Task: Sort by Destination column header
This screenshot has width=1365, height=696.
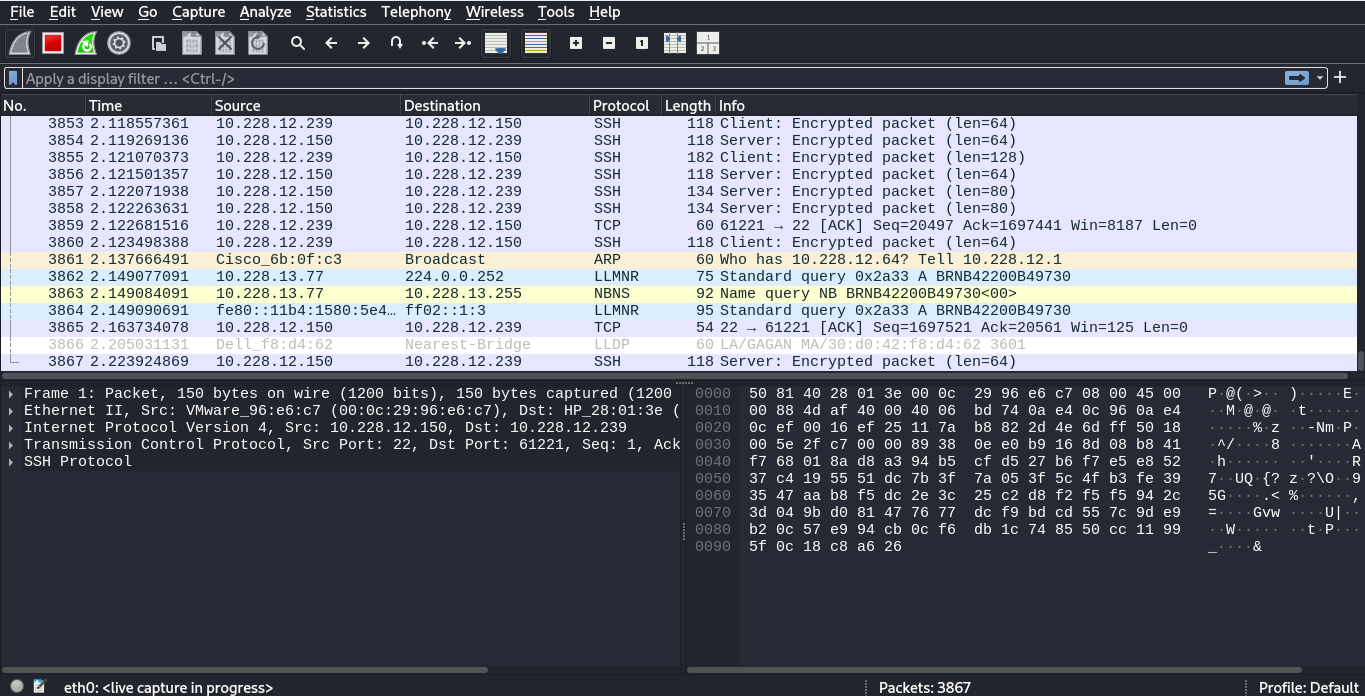Action: click(x=495, y=105)
